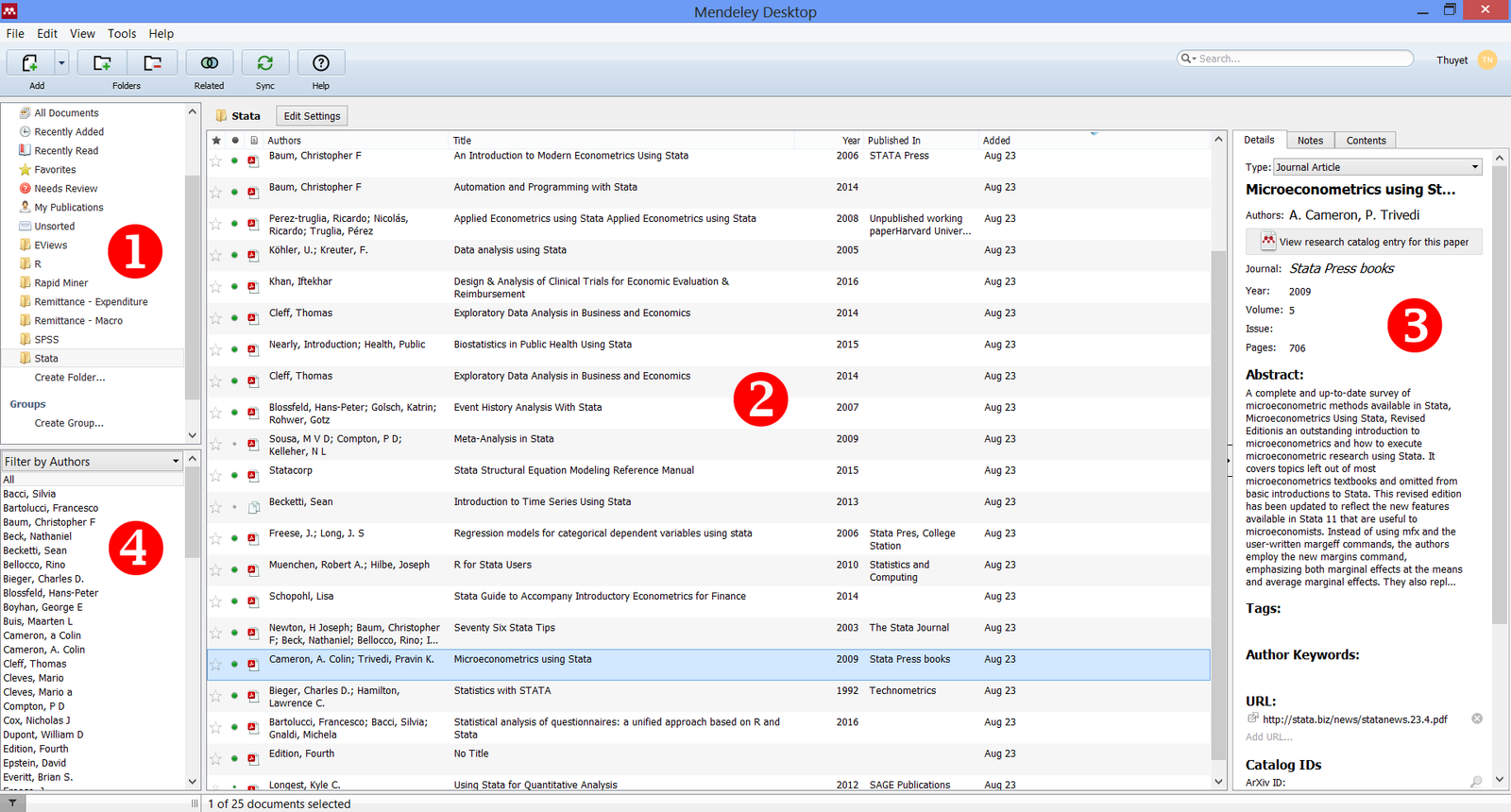Click the filter funnel icon in status bar
The image size is (1511, 812).
point(12,804)
